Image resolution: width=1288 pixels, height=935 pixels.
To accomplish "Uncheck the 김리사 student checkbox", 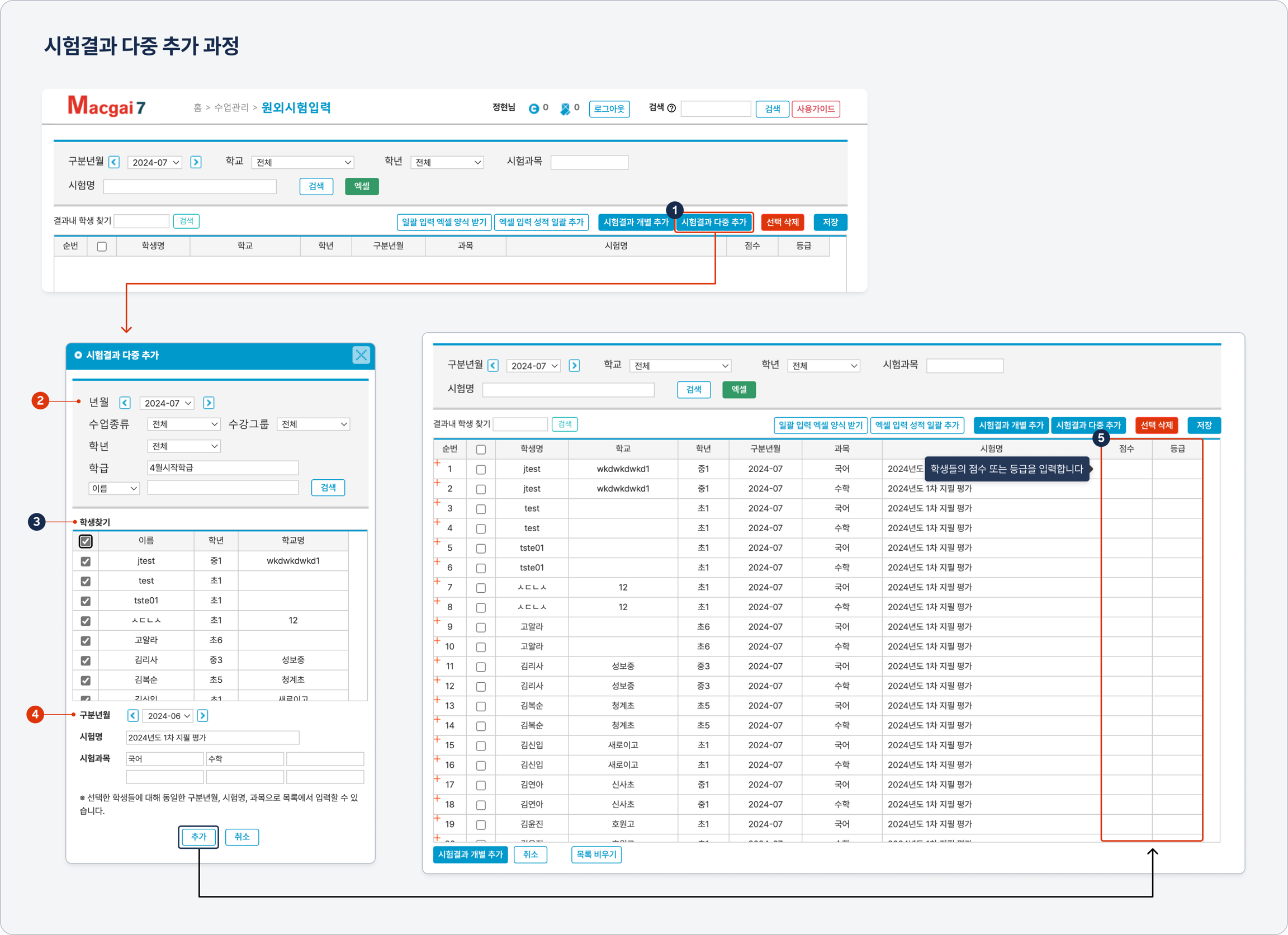I will point(86,660).
